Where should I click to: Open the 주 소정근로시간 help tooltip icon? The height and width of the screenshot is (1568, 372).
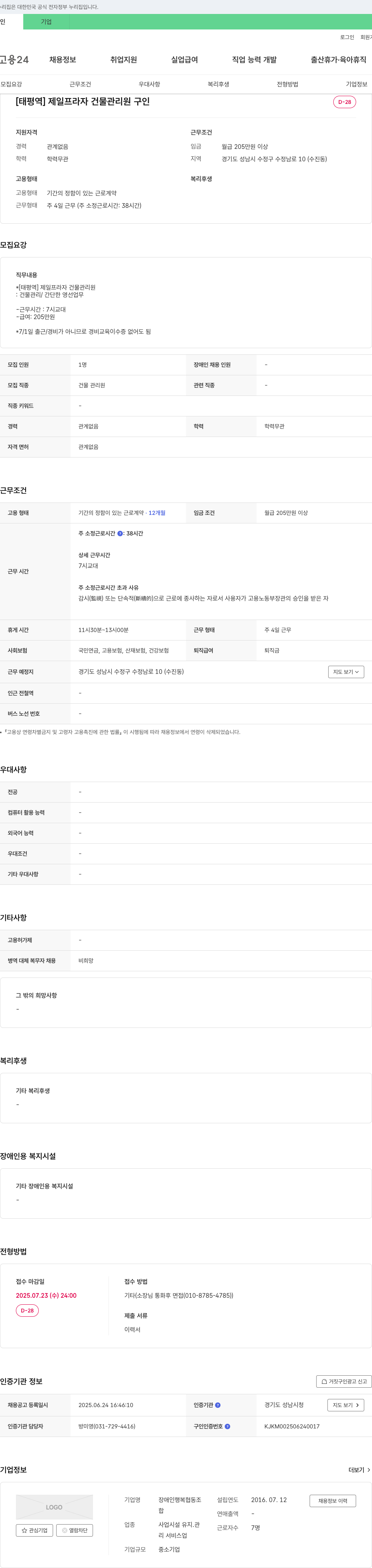coord(120,534)
